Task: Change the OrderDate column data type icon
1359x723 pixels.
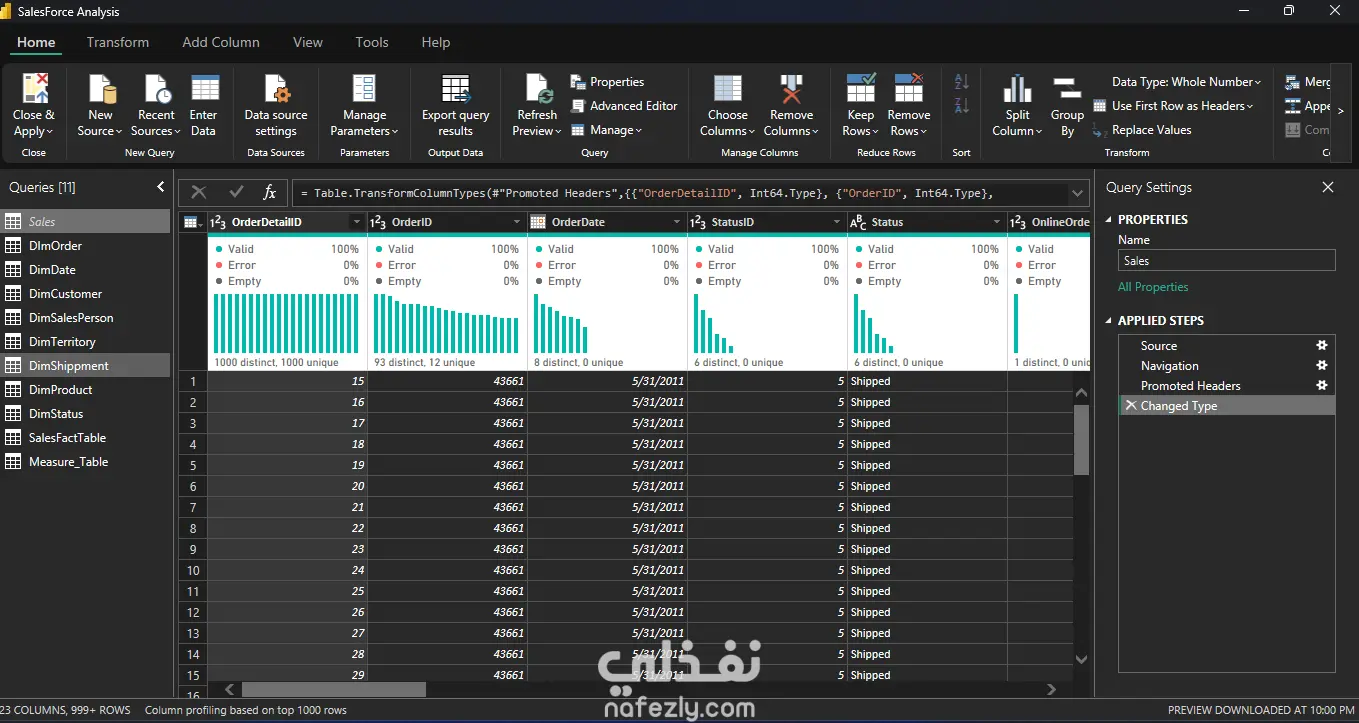Action: click(538, 222)
